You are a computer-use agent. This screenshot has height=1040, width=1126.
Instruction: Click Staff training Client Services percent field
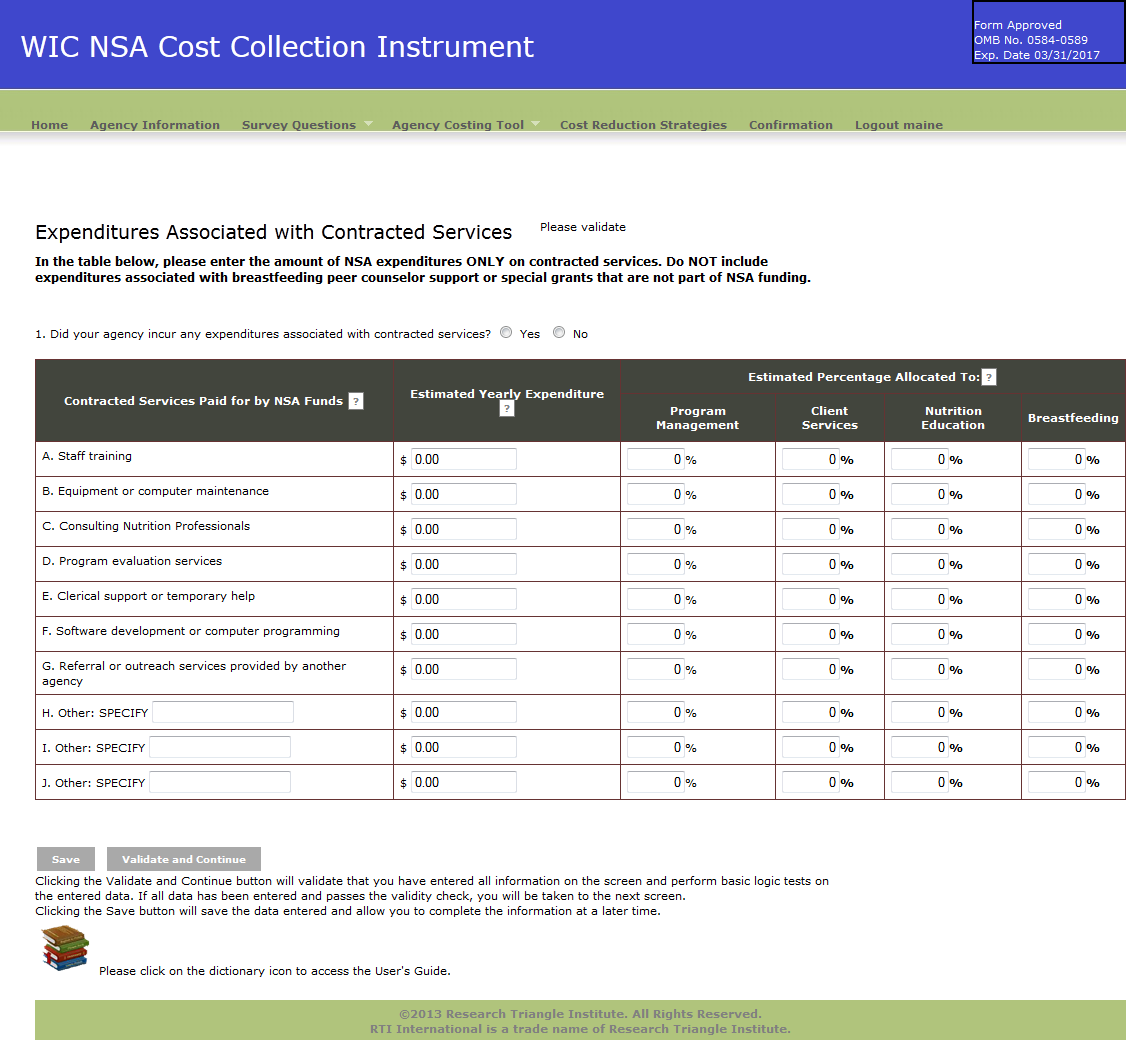[x=810, y=459]
